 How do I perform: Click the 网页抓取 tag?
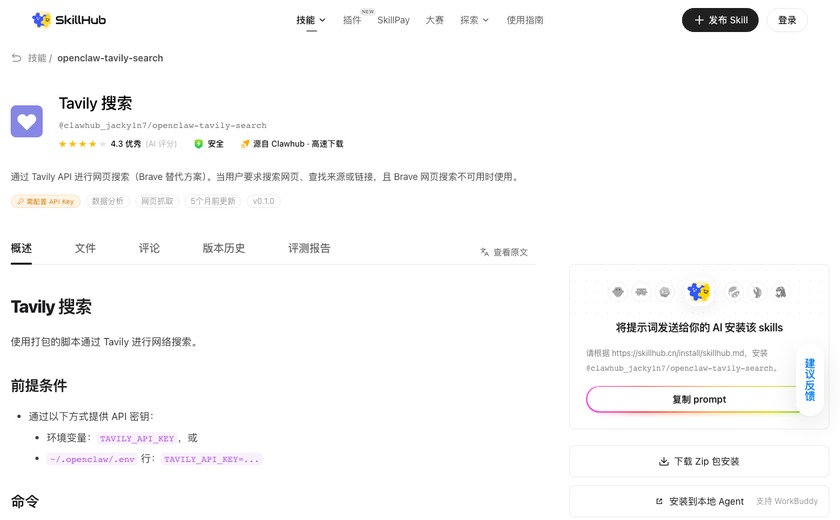(x=157, y=201)
